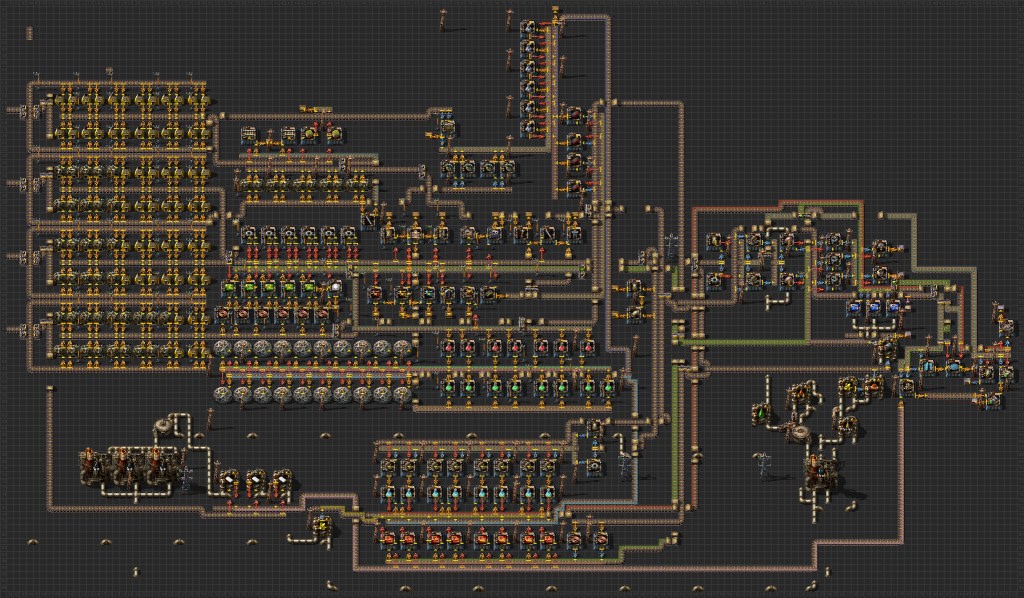
Task: Click the white-item assembler ending the green circuit row
Action: [x=336, y=287]
